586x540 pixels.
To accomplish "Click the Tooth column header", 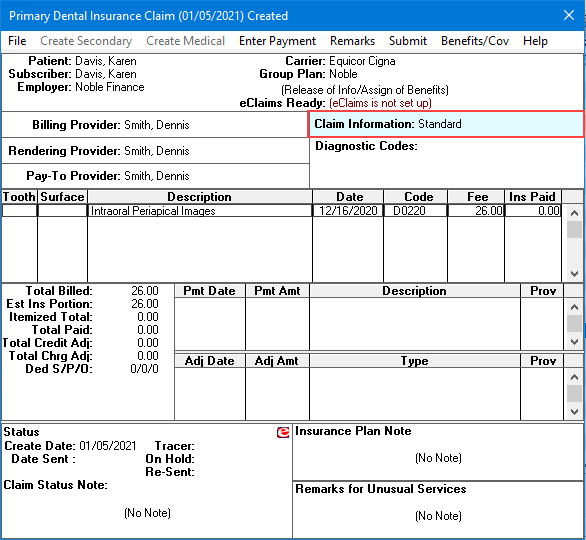I will pos(19,197).
